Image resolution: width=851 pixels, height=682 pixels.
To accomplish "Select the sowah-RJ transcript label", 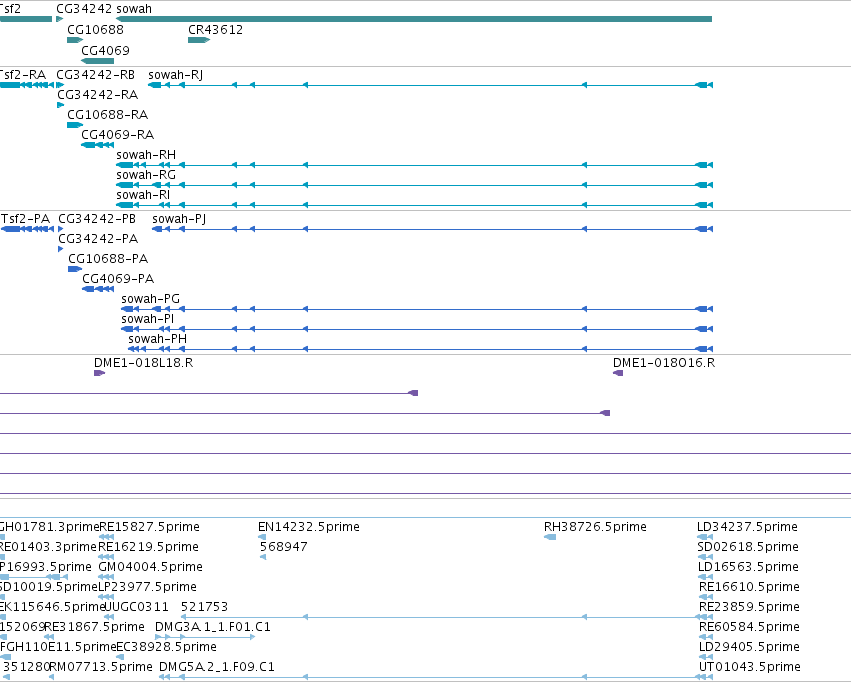I will [x=176, y=75].
